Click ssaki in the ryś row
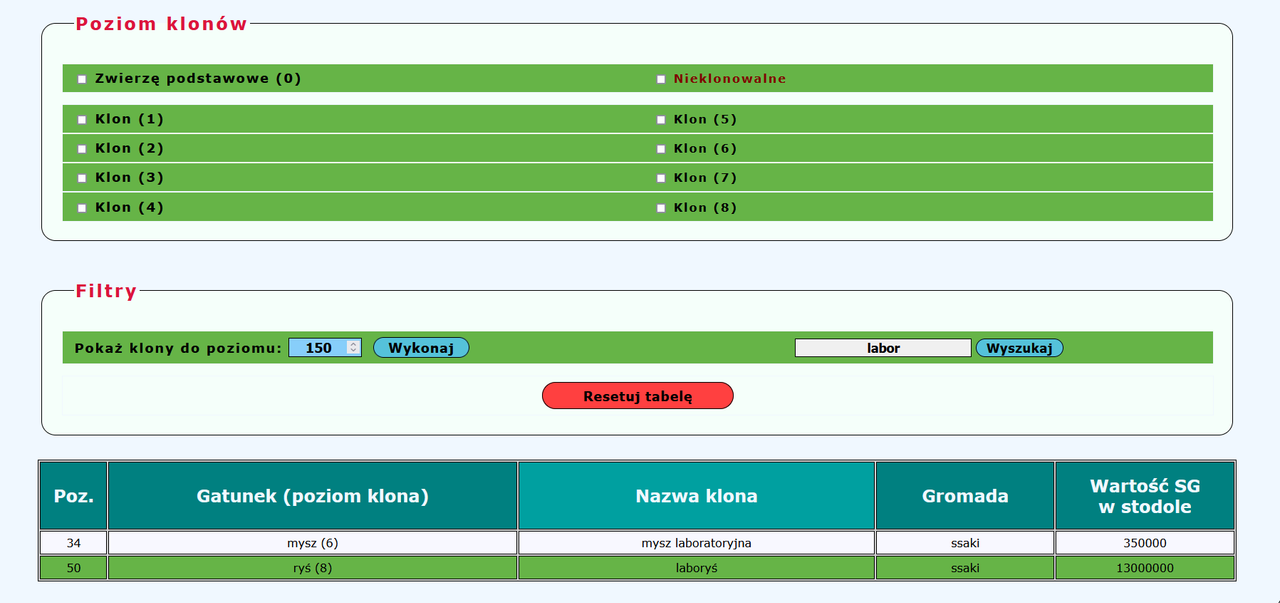The height and width of the screenshot is (603, 1280). click(x=965, y=568)
